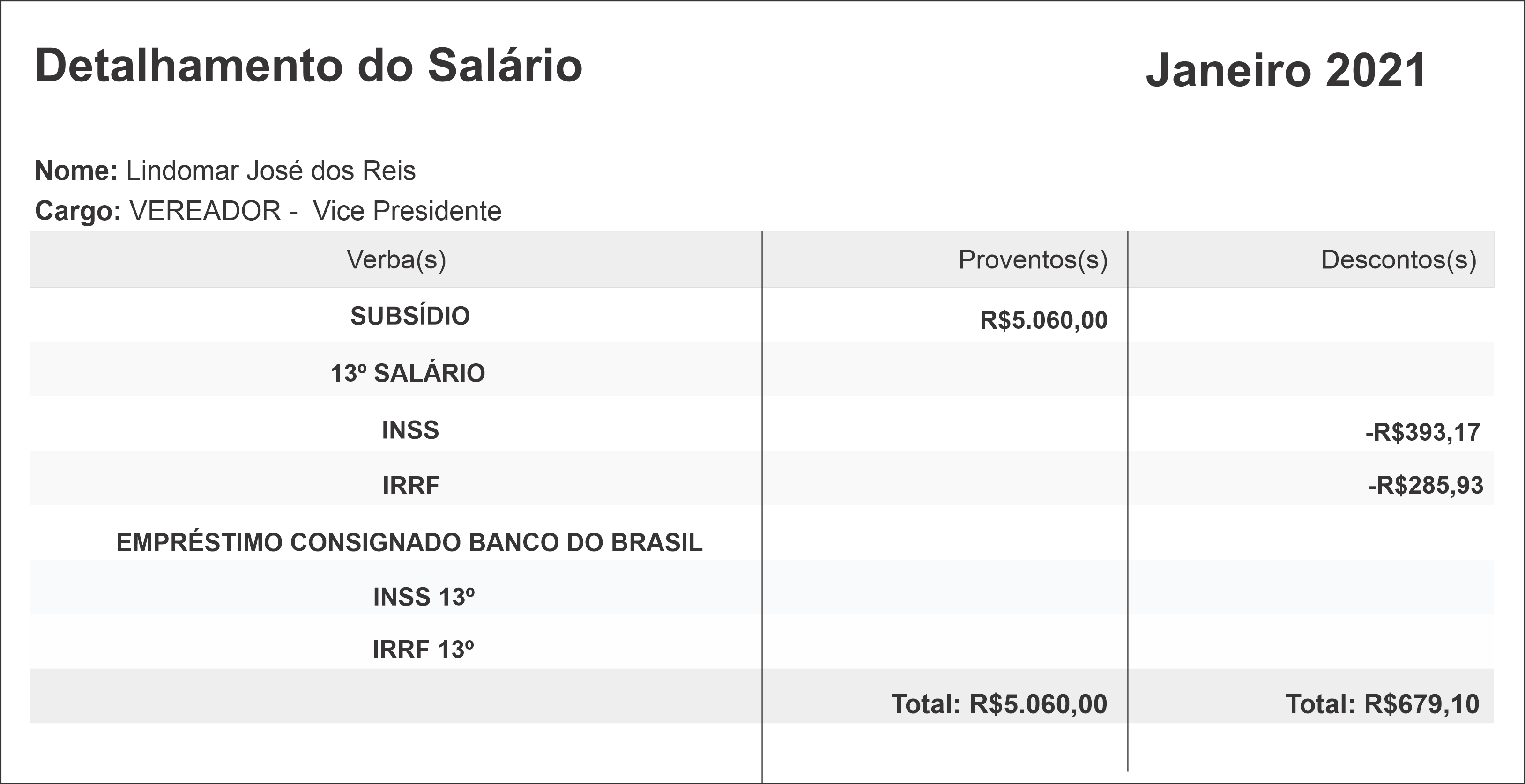Select the SUBSÍDIO row label

point(409,316)
